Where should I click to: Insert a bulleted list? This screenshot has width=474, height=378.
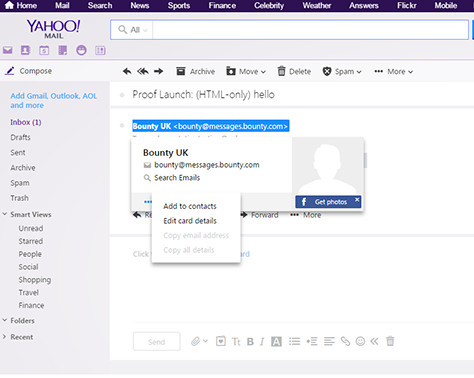(x=294, y=341)
